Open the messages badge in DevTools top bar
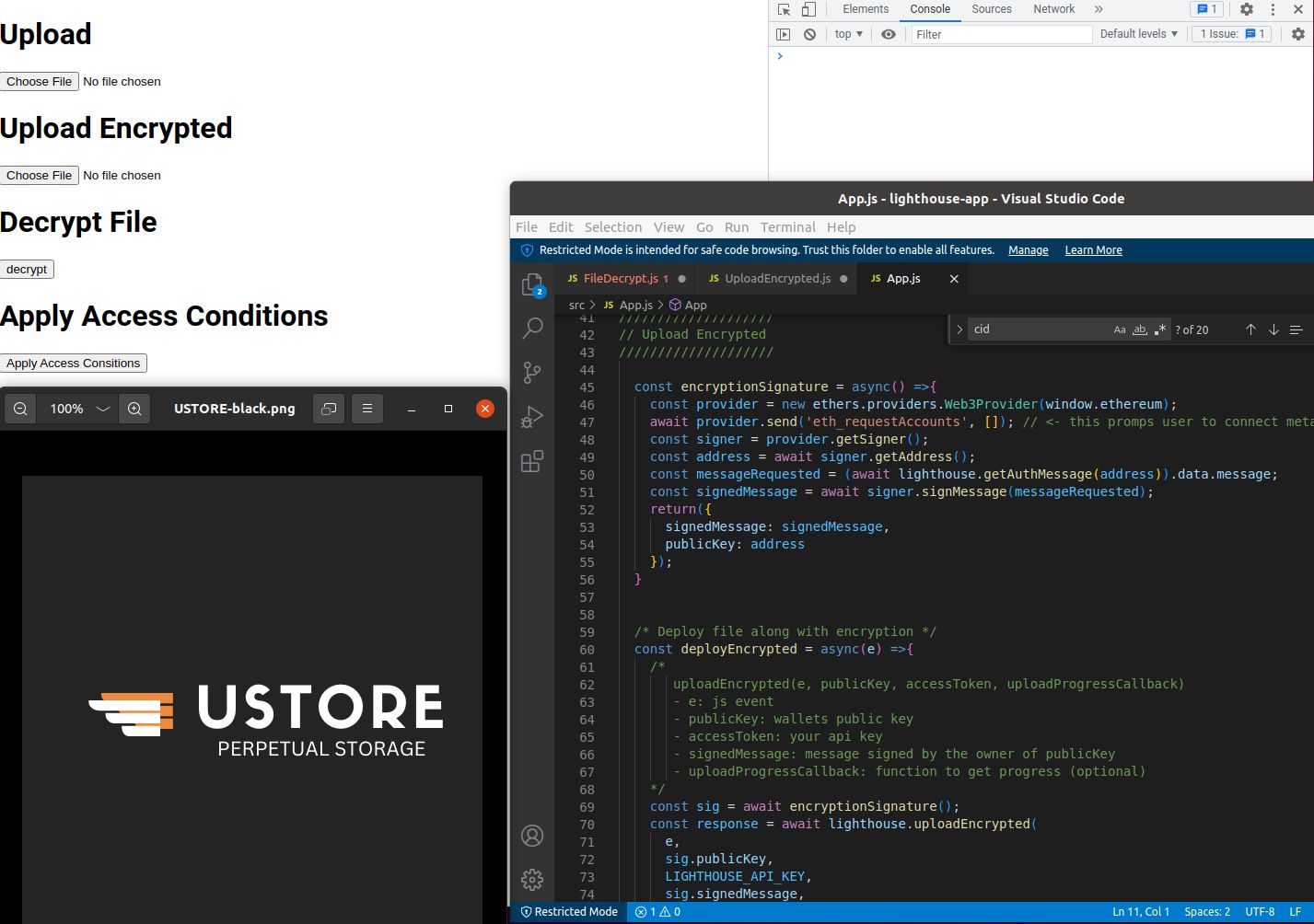This screenshot has height=924, width=1314. tap(1205, 9)
